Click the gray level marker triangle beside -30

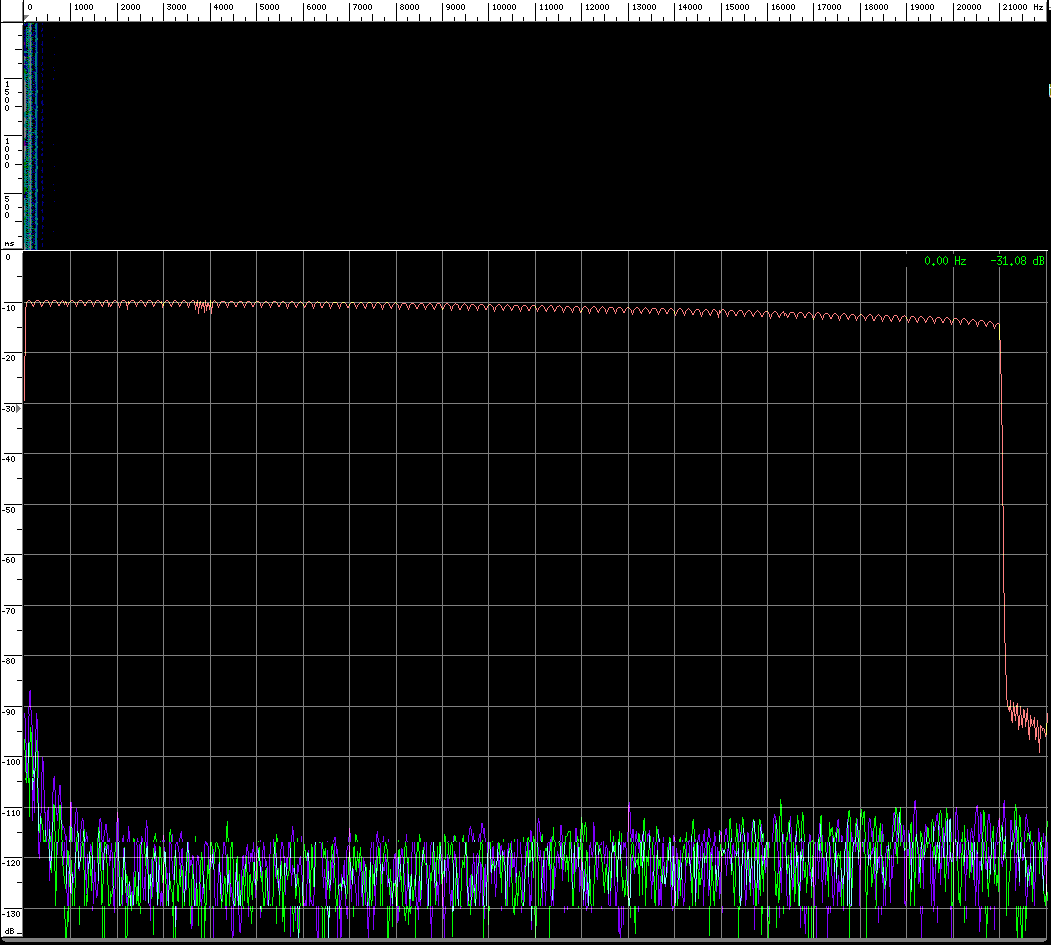pyautogui.click(x=19, y=408)
